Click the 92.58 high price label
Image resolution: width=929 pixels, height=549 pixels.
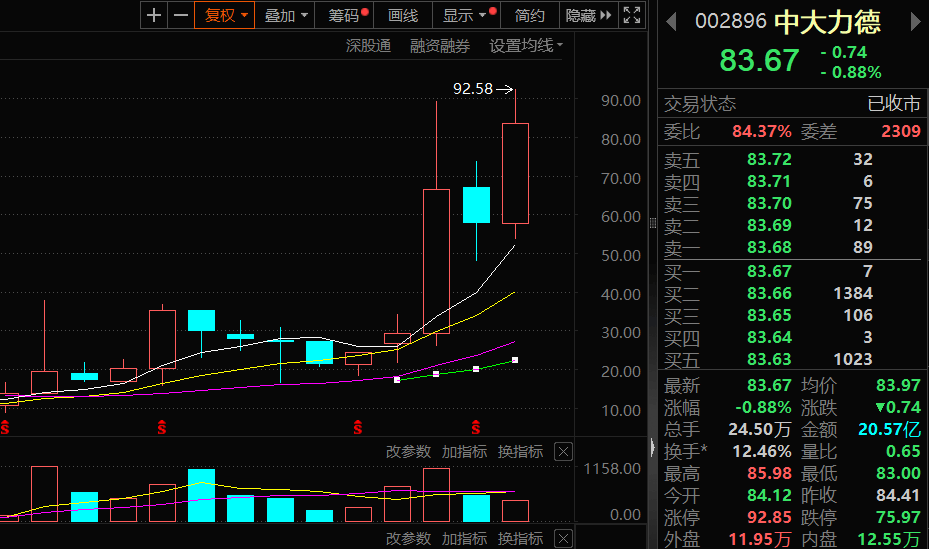coord(473,89)
